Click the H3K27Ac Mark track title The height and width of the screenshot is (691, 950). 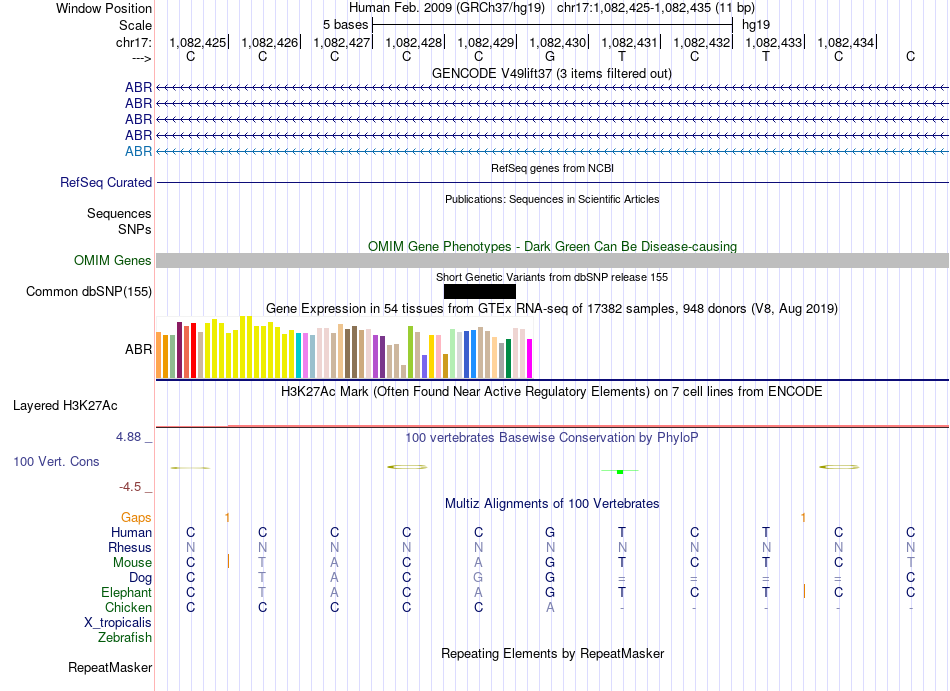coord(552,391)
